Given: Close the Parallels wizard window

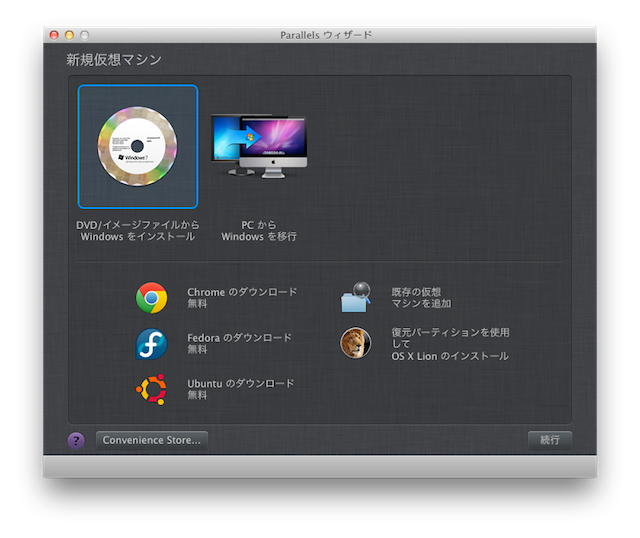Looking at the screenshot, I should pos(54,35).
